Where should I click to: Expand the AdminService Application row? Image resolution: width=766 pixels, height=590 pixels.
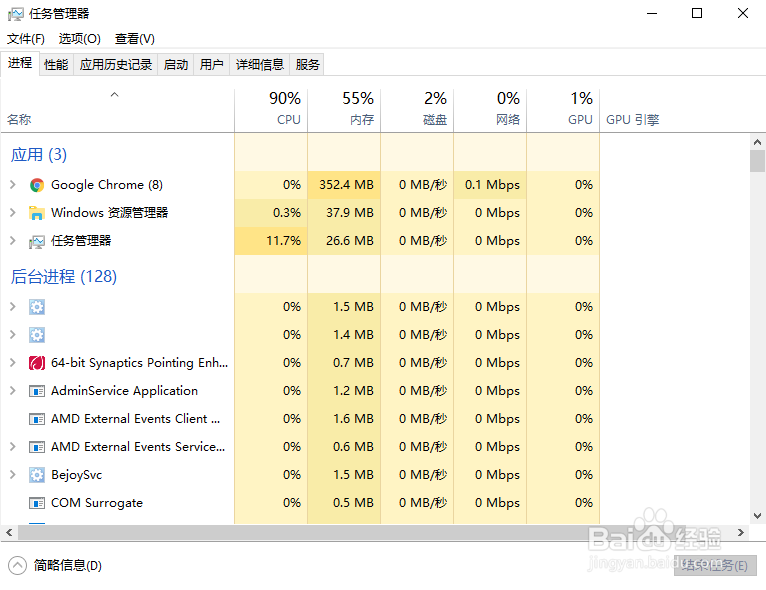point(13,391)
